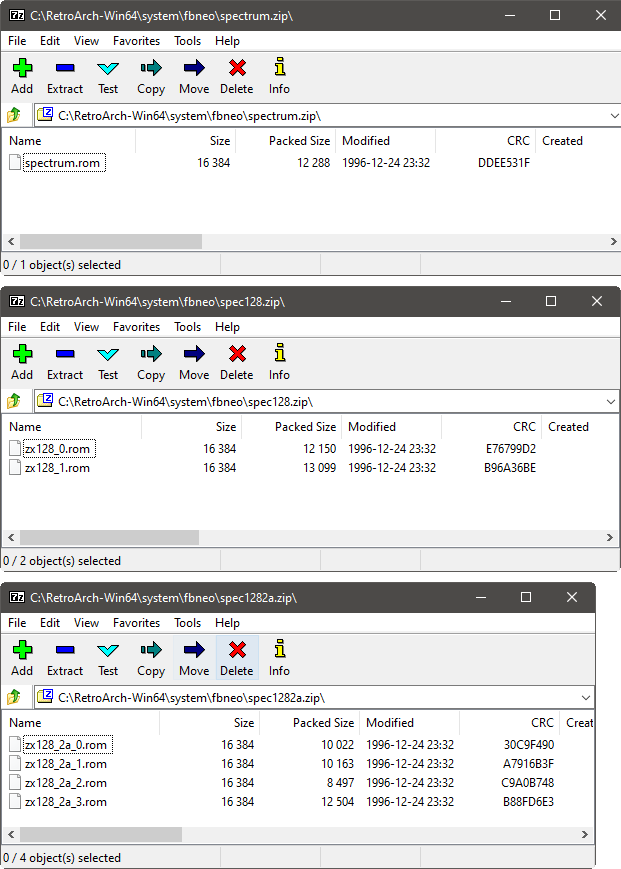Click Copy icon in spec128.zip window
The width and height of the screenshot is (621, 869).
point(151,354)
